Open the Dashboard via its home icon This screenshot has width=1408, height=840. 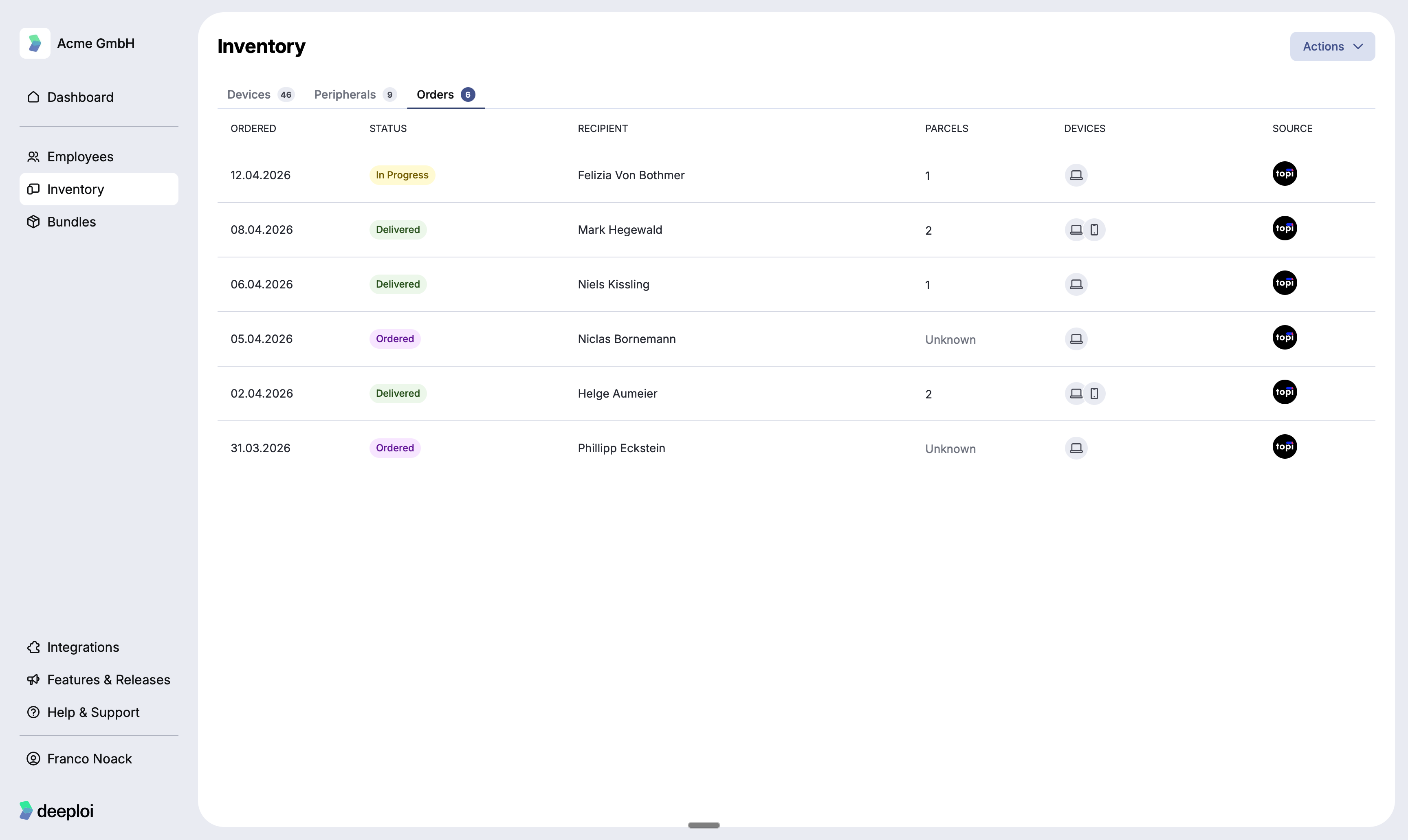[33, 97]
